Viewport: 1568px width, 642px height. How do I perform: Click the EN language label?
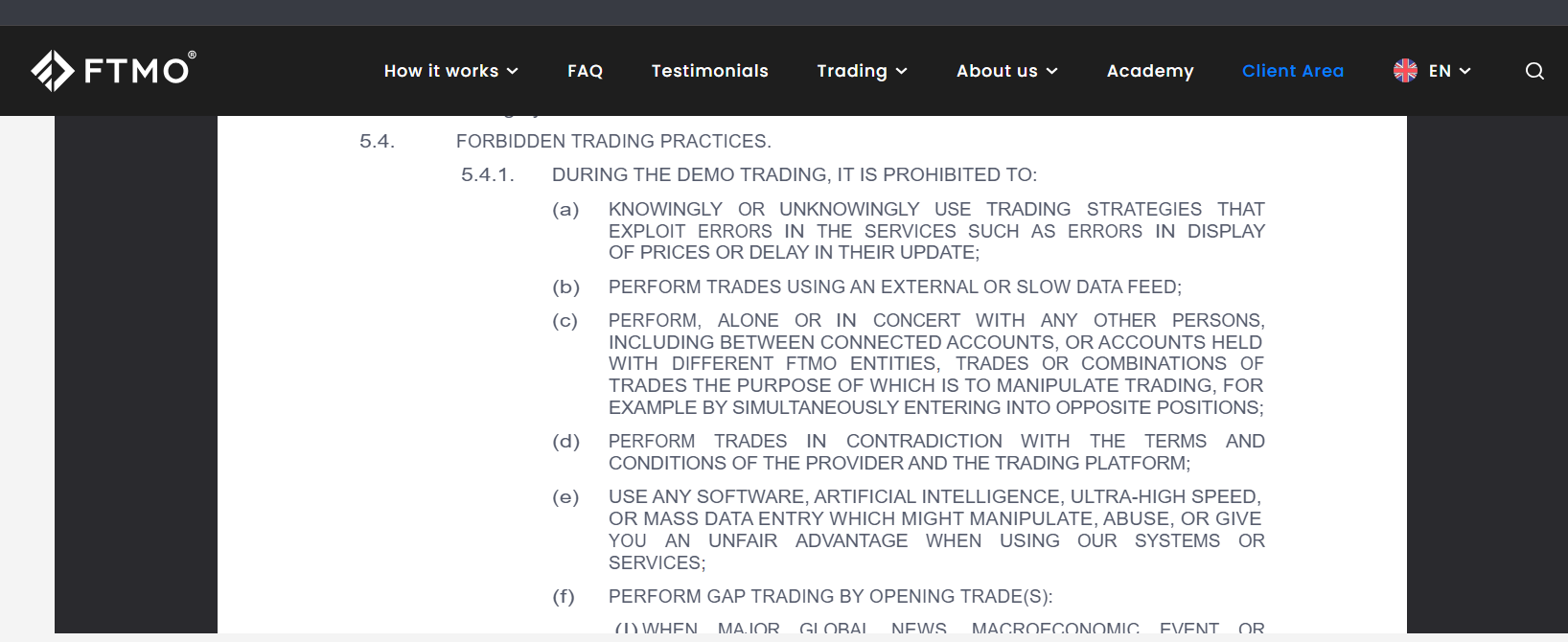[x=1440, y=71]
